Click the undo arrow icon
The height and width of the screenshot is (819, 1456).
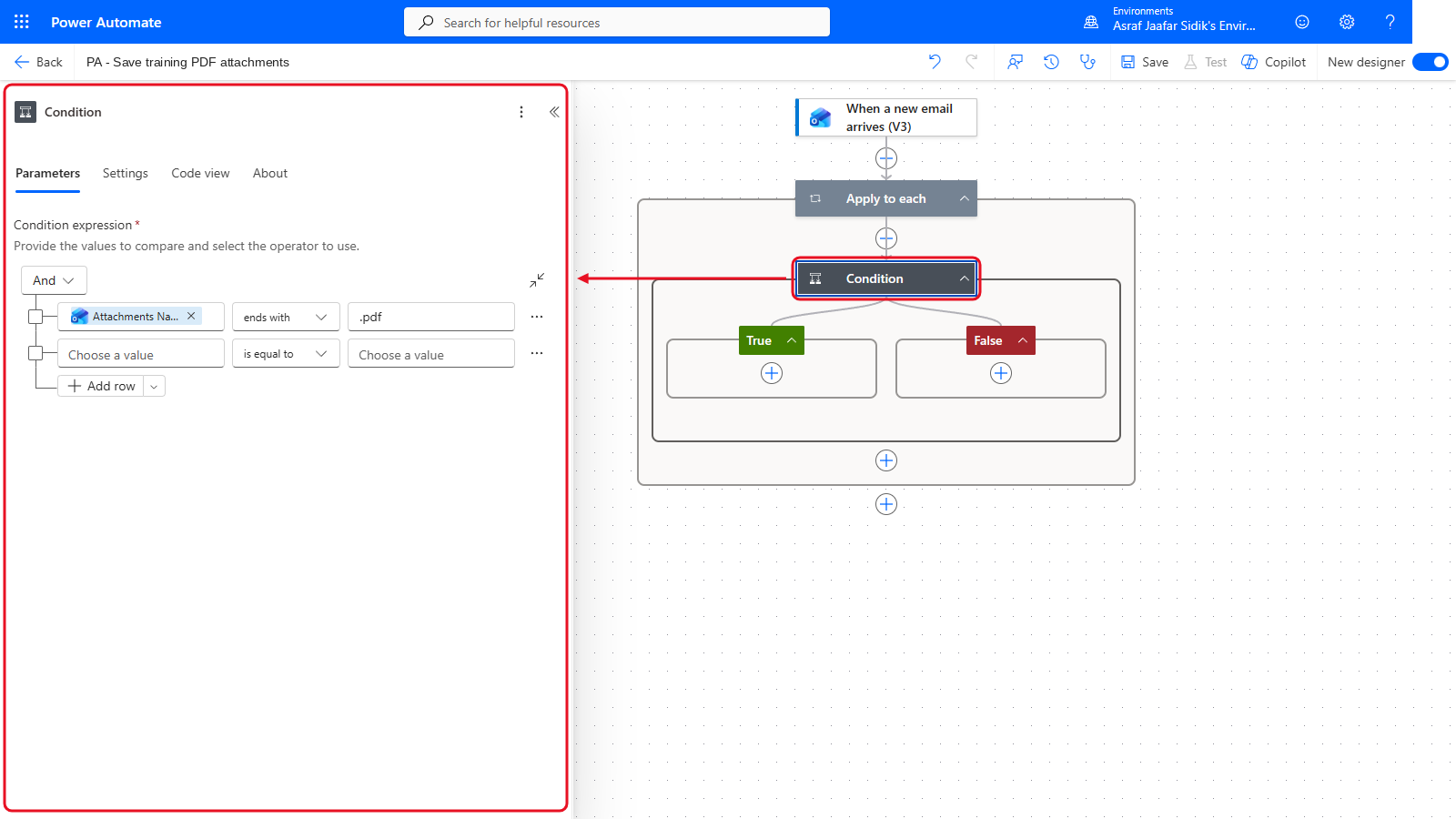(x=935, y=62)
